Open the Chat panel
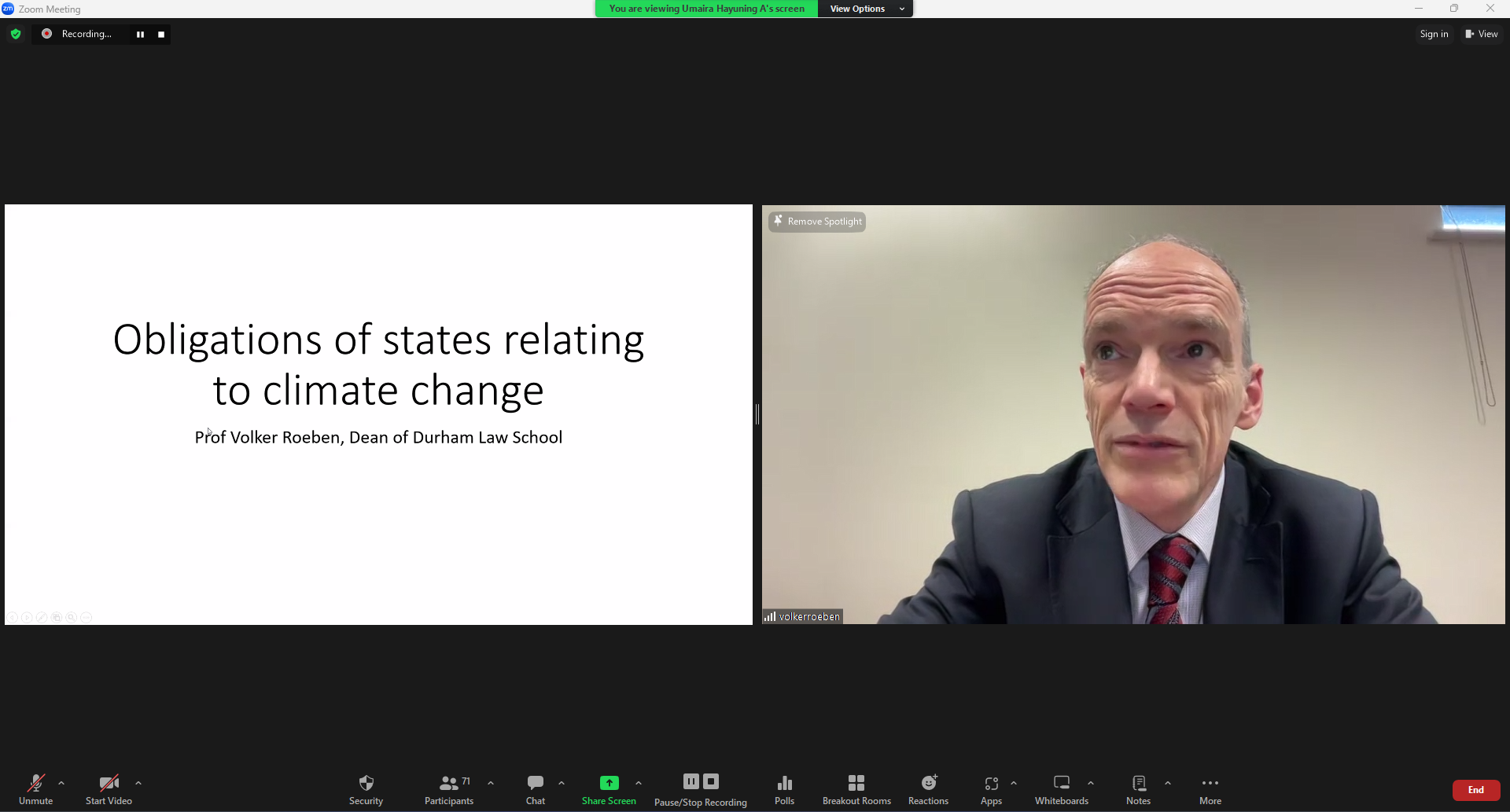 (535, 789)
